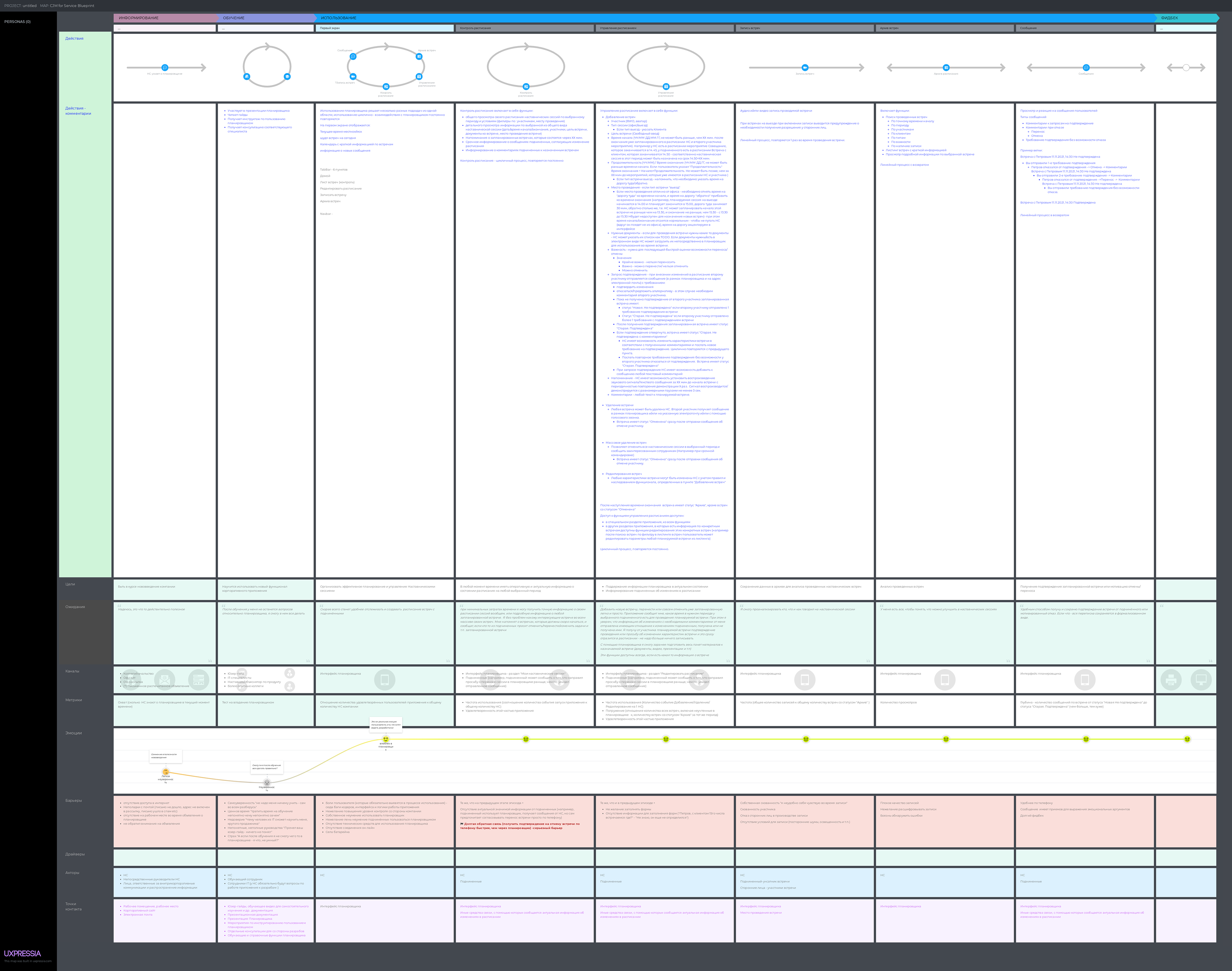This screenshot has height=971, width=1232.
Task: Open the 'Первый экран' substage header
Action: (385, 28)
